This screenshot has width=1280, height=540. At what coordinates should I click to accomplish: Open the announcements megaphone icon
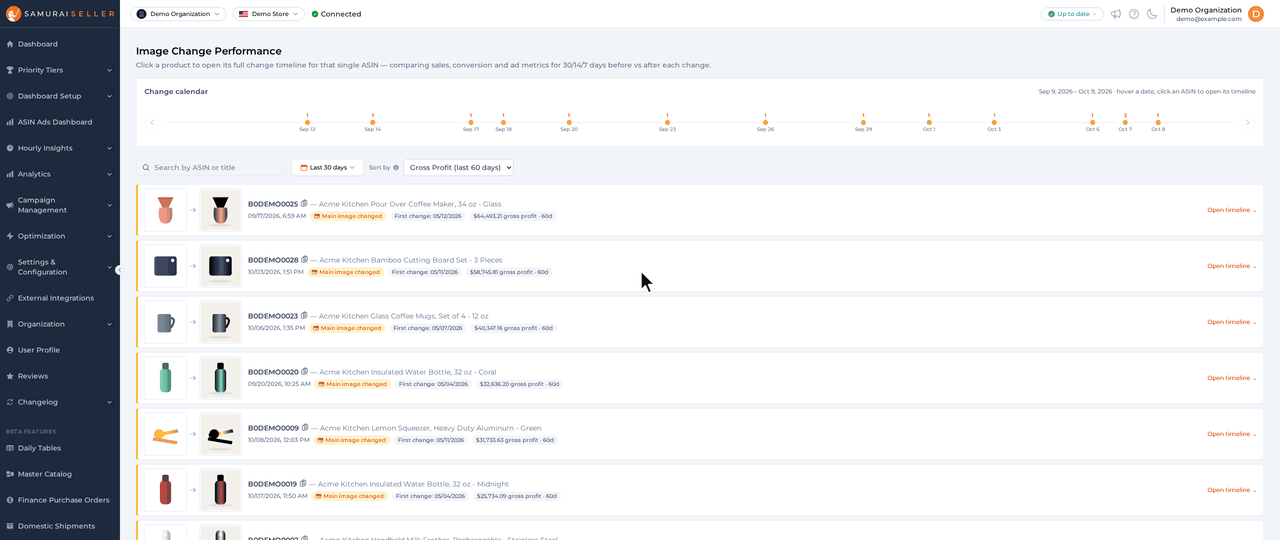coord(1116,14)
